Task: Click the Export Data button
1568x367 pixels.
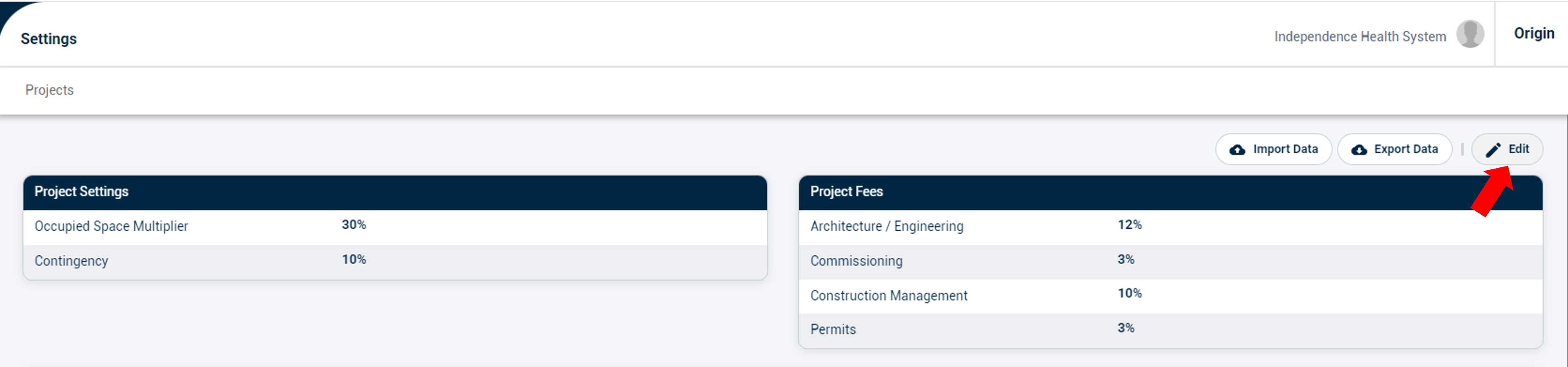Action: coord(1395,149)
